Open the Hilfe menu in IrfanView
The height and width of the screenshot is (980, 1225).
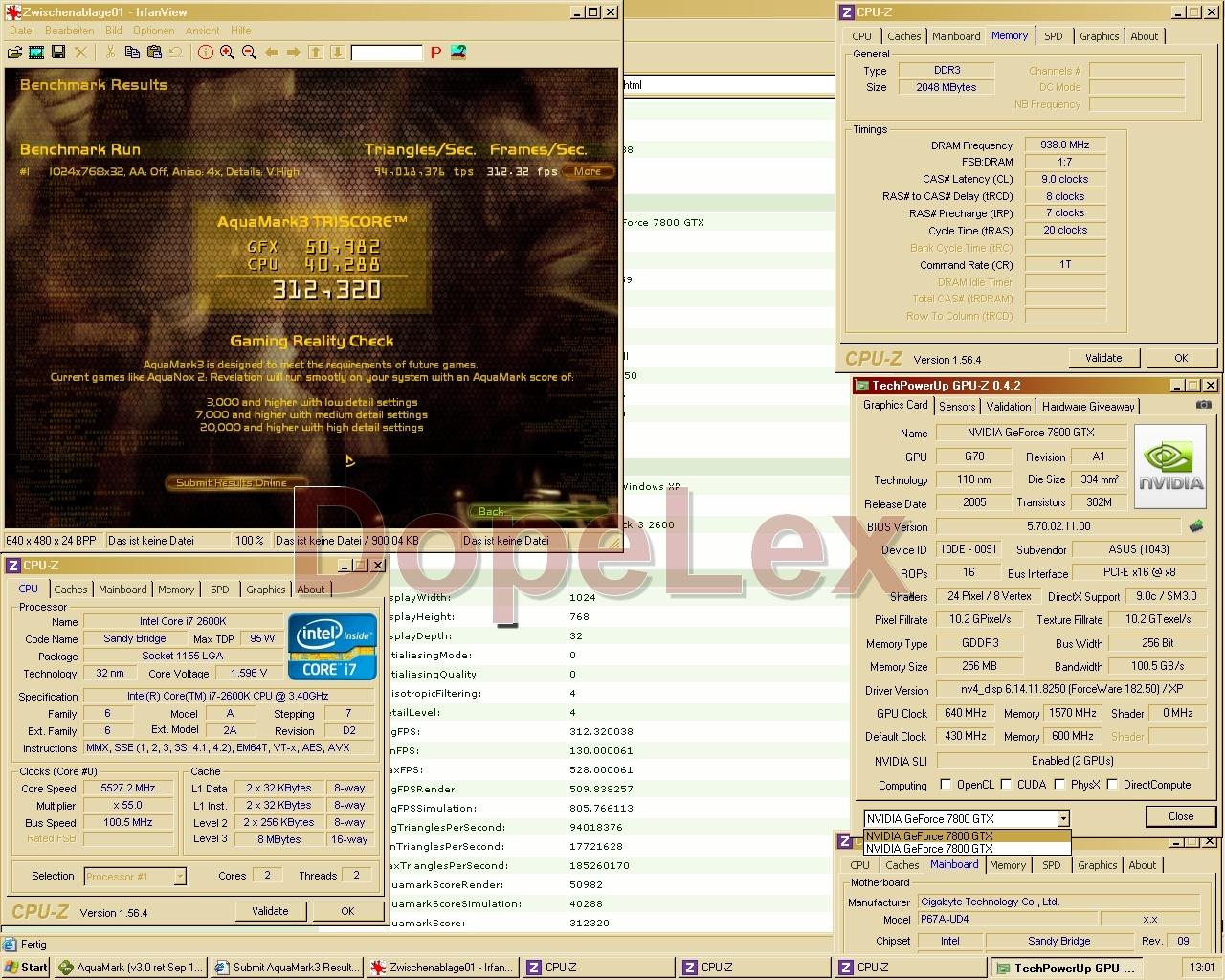pyautogui.click(x=241, y=31)
